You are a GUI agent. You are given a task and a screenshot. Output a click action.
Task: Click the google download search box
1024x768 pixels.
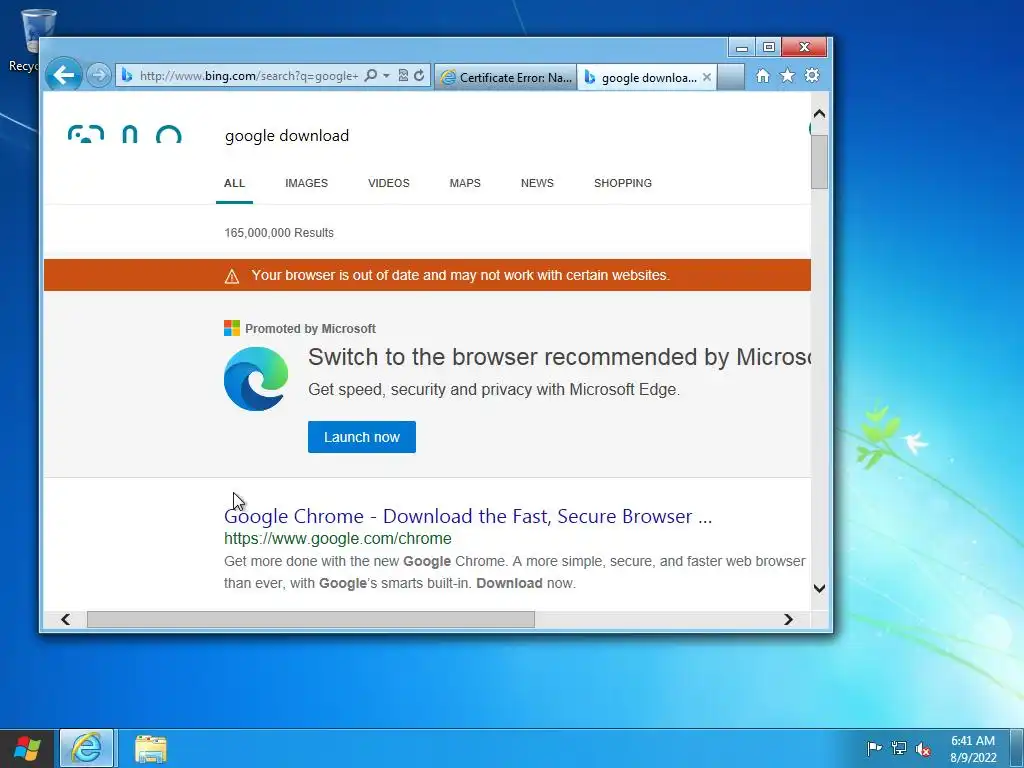tap(287, 136)
